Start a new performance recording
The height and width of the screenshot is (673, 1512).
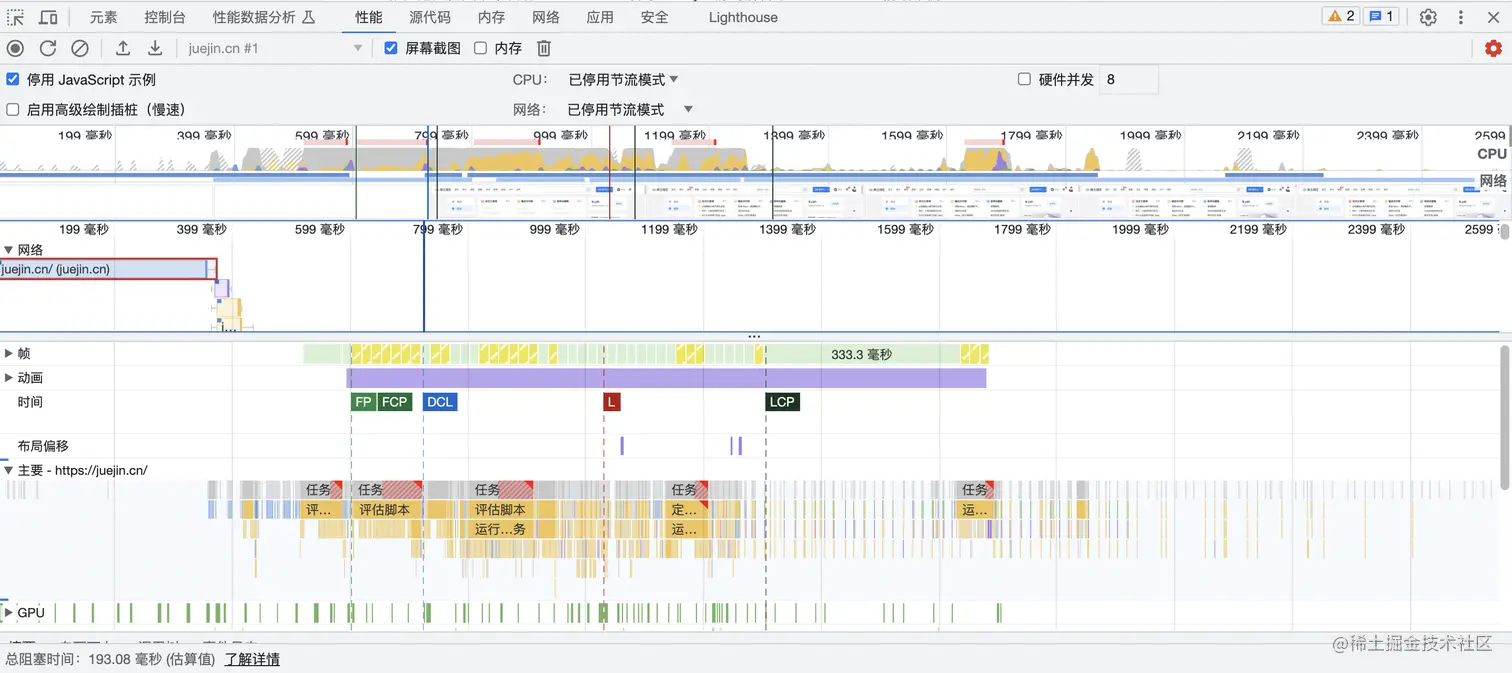tap(14, 48)
